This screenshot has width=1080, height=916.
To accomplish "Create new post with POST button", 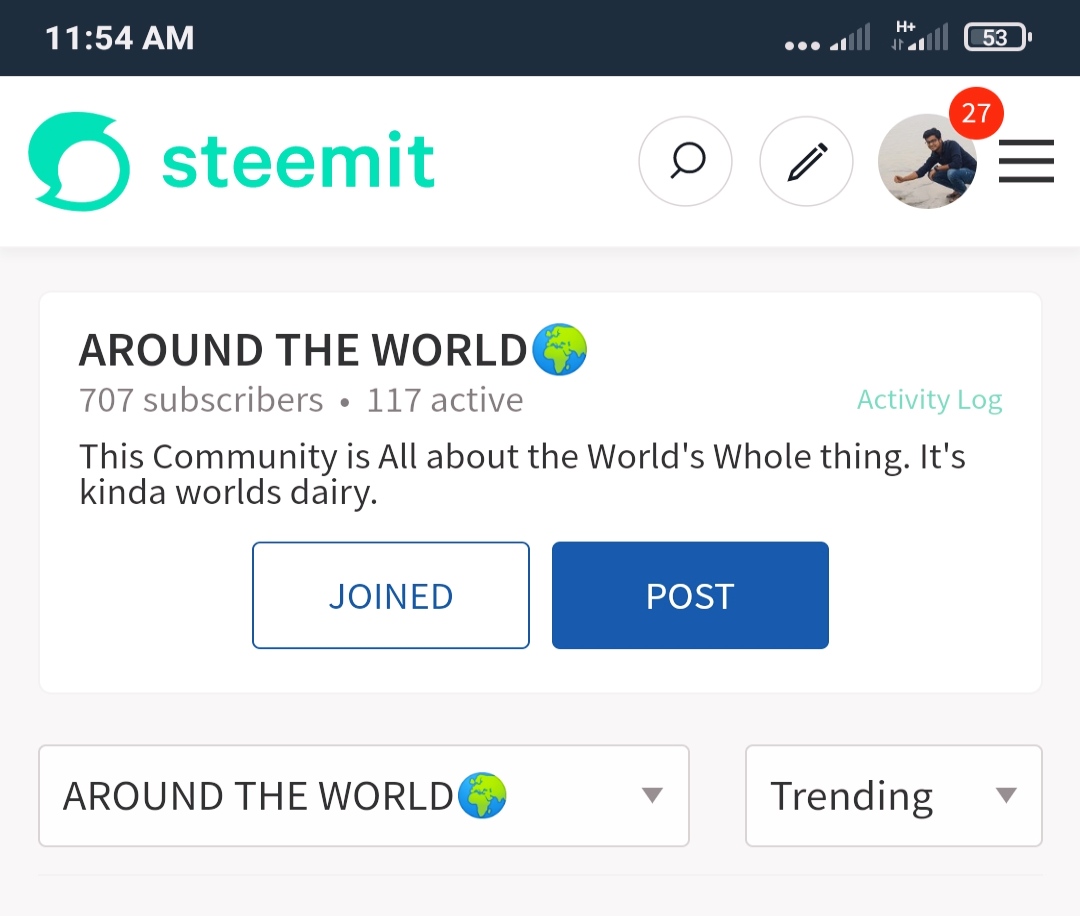I will point(690,595).
